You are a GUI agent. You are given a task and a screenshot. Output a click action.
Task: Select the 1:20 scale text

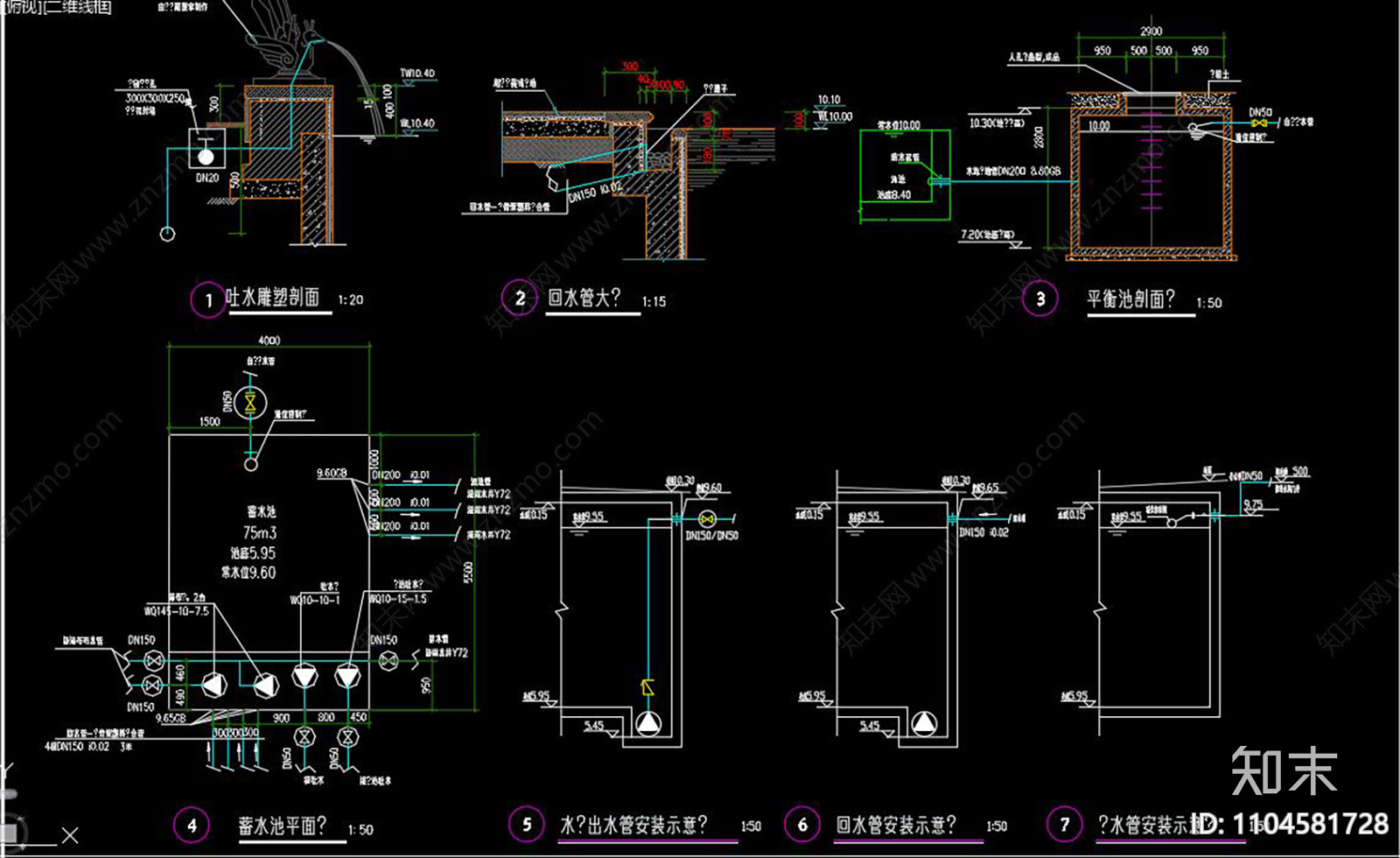[350, 300]
